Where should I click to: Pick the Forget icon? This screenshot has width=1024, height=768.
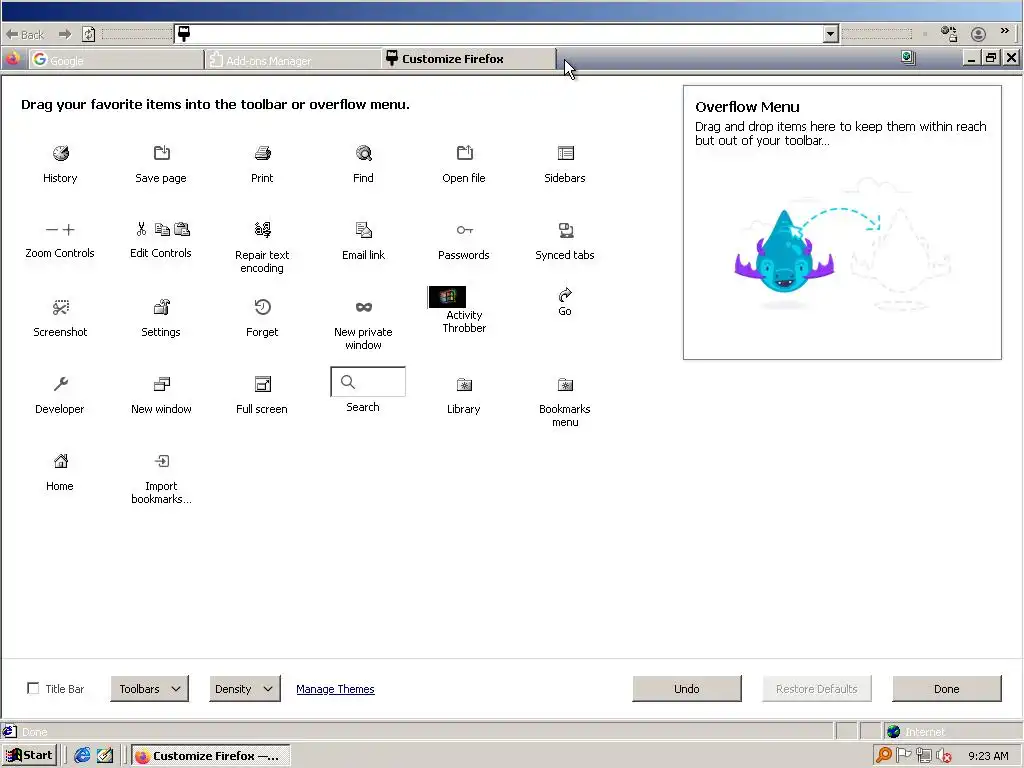click(x=263, y=307)
